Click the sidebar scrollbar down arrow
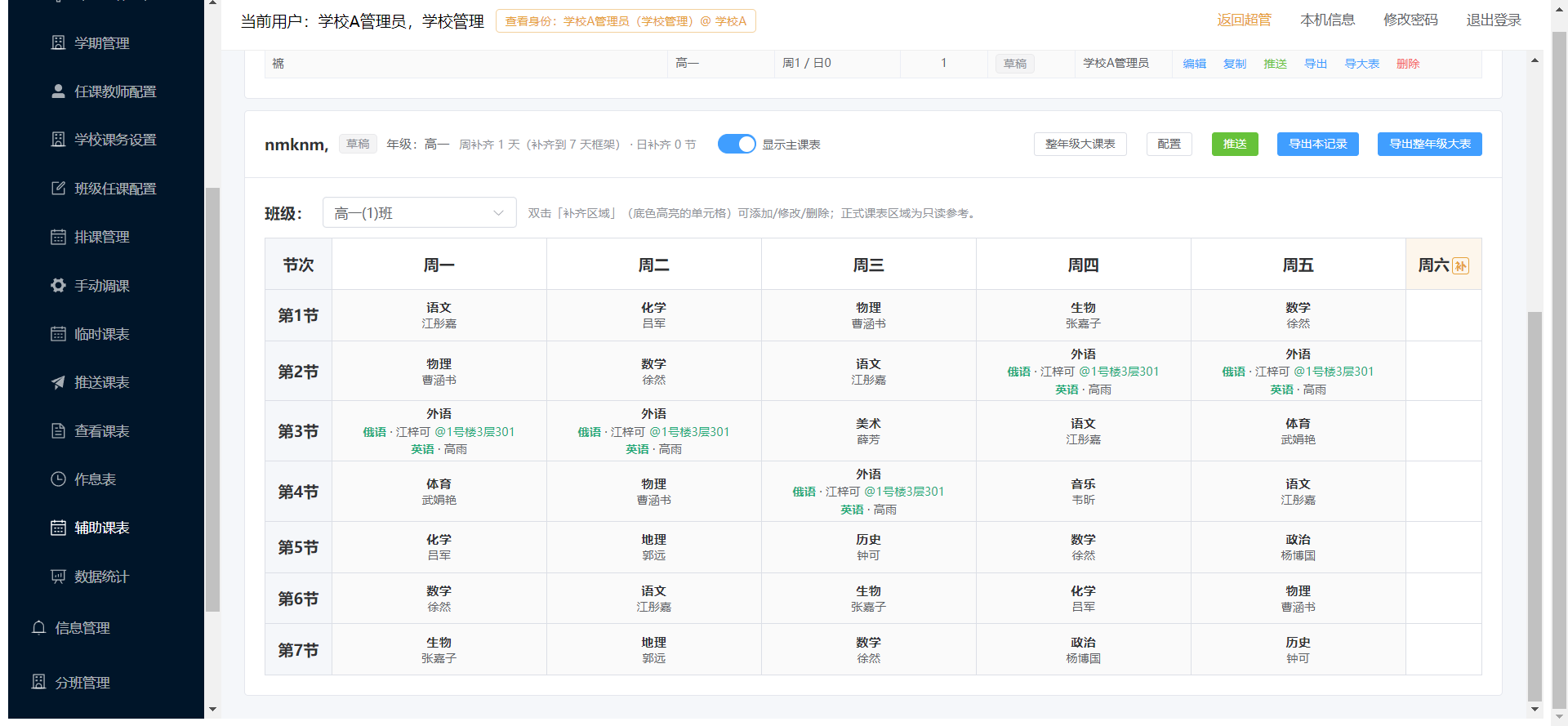Viewport: 1568px width, 726px height. [x=212, y=709]
